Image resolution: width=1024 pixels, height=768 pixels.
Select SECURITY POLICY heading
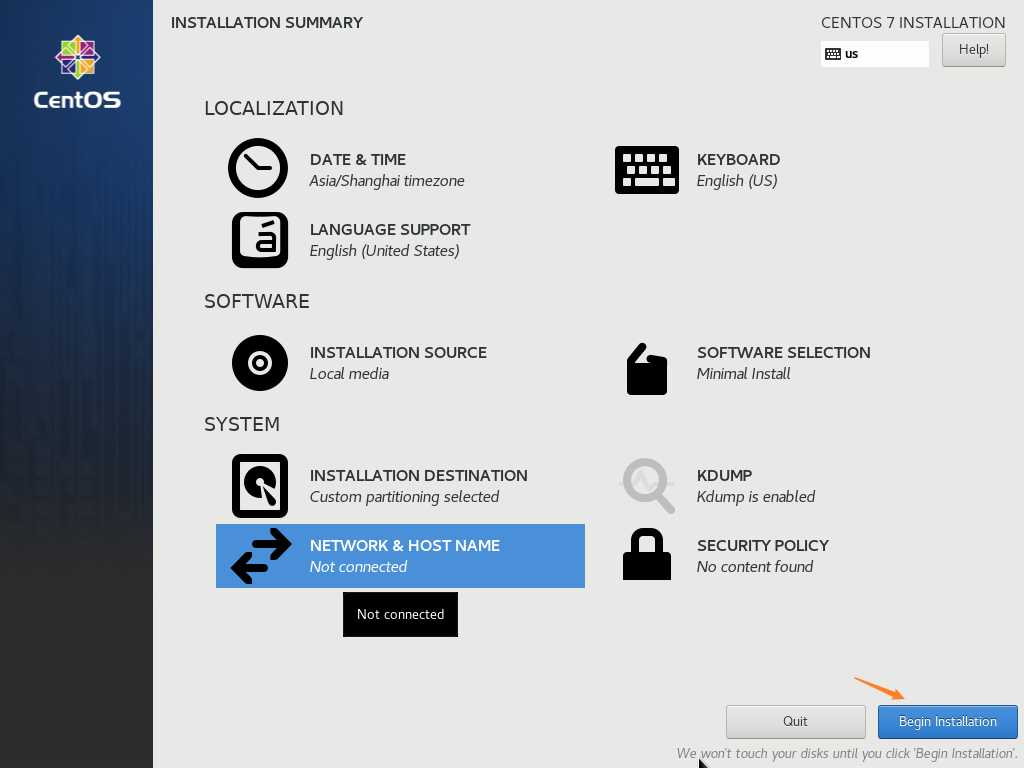point(762,545)
